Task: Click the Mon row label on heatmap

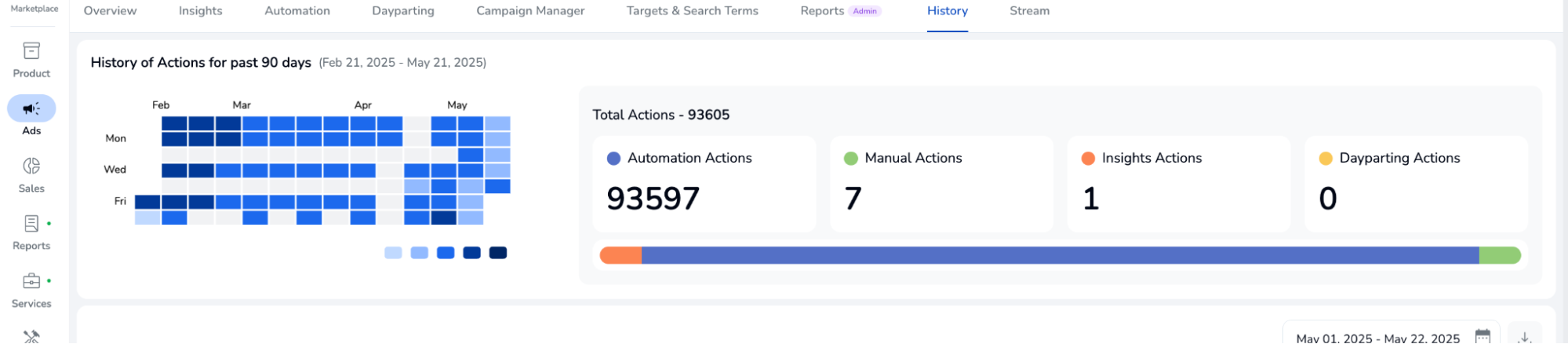Action: click(115, 138)
